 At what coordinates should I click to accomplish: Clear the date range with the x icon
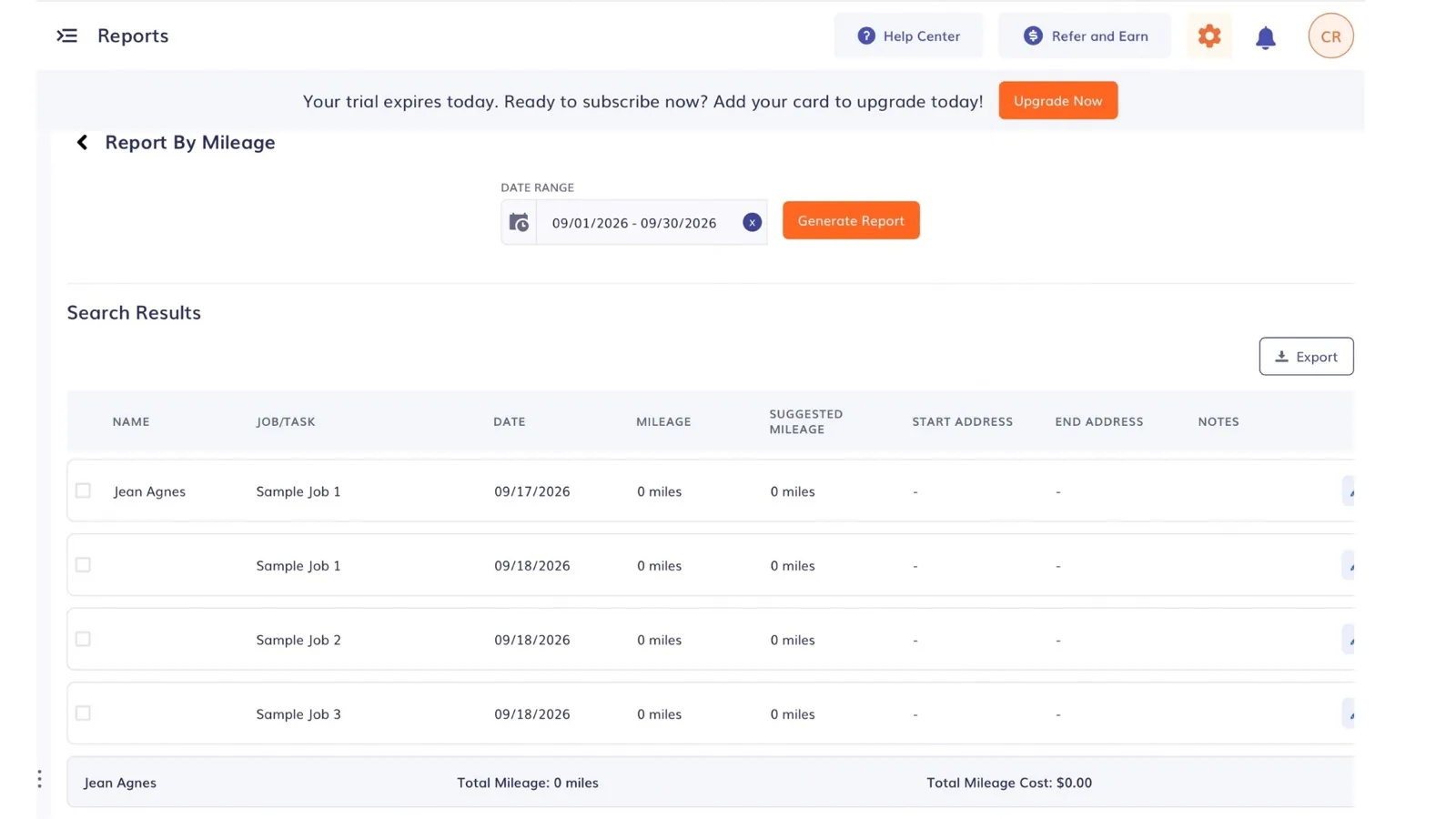tap(752, 222)
